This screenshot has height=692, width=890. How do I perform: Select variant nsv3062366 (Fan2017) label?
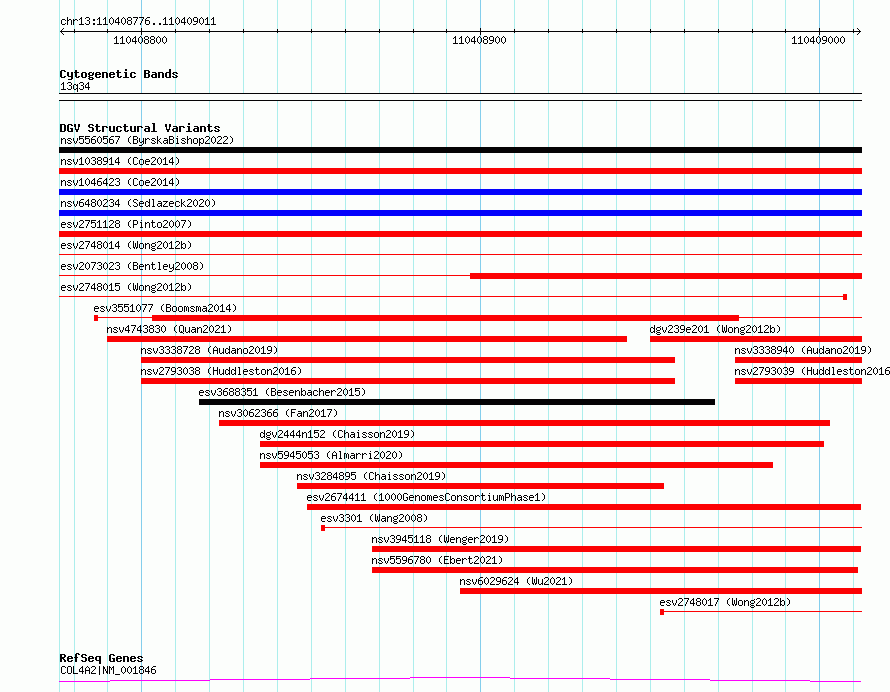(278, 413)
